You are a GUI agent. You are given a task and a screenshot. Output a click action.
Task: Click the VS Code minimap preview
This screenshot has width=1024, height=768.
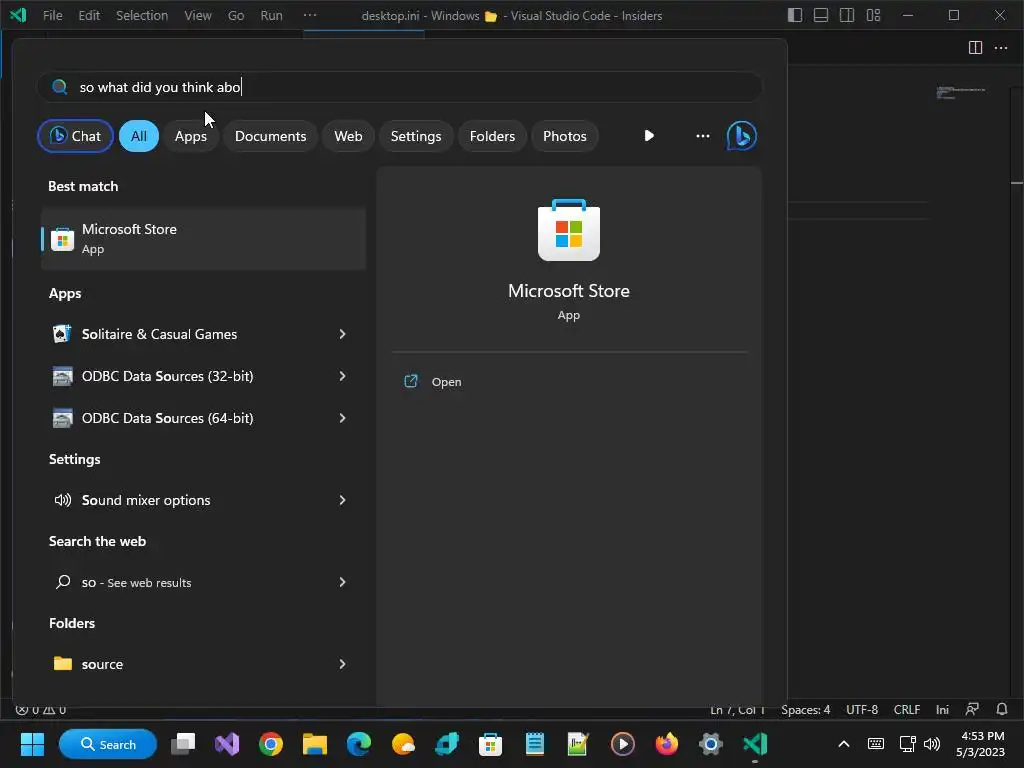[x=961, y=93]
